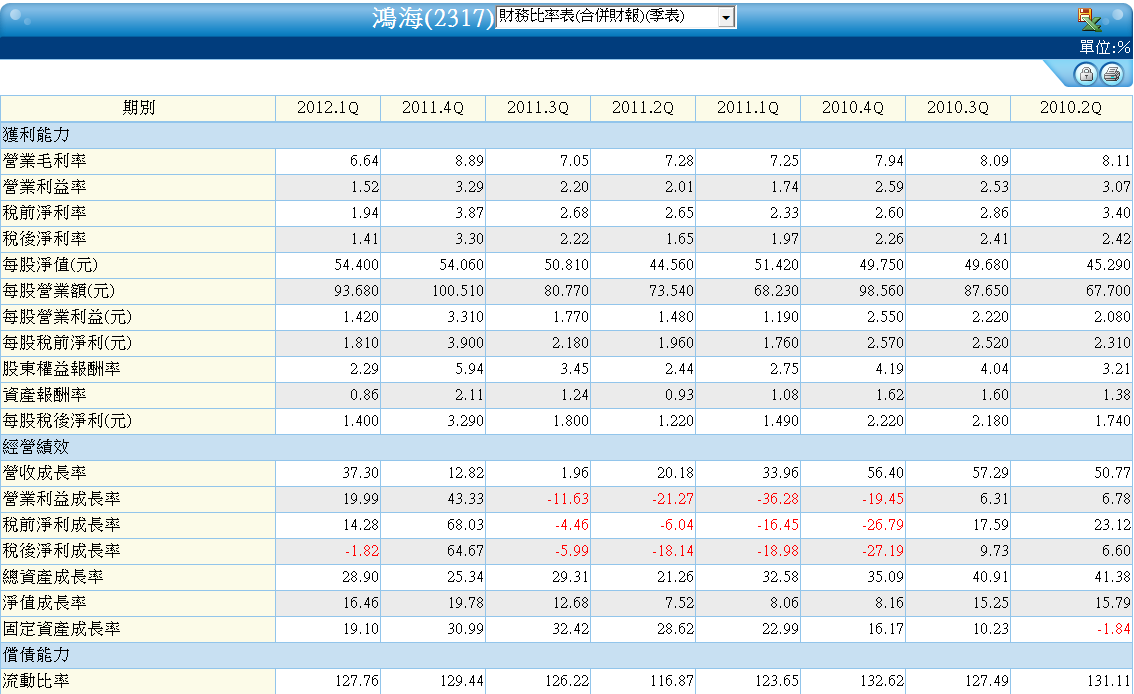Select the 稅前淨利率 row label
This screenshot has width=1134, height=694.
pyautogui.click(x=45, y=213)
